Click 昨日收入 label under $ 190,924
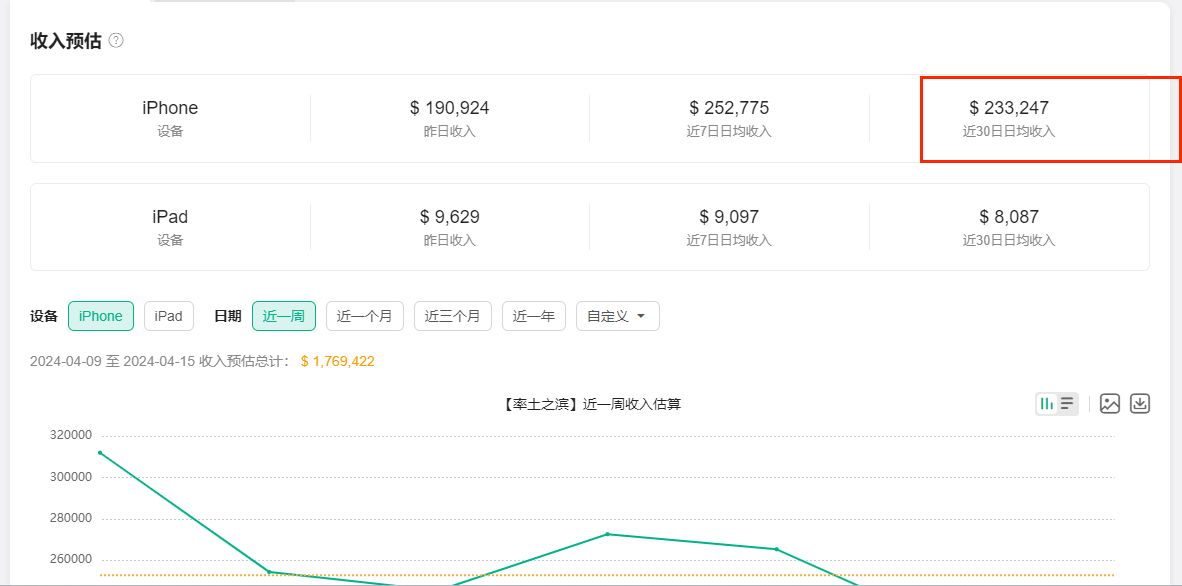Image resolution: width=1182 pixels, height=586 pixels. pyautogui.click(x=450, y=131)
